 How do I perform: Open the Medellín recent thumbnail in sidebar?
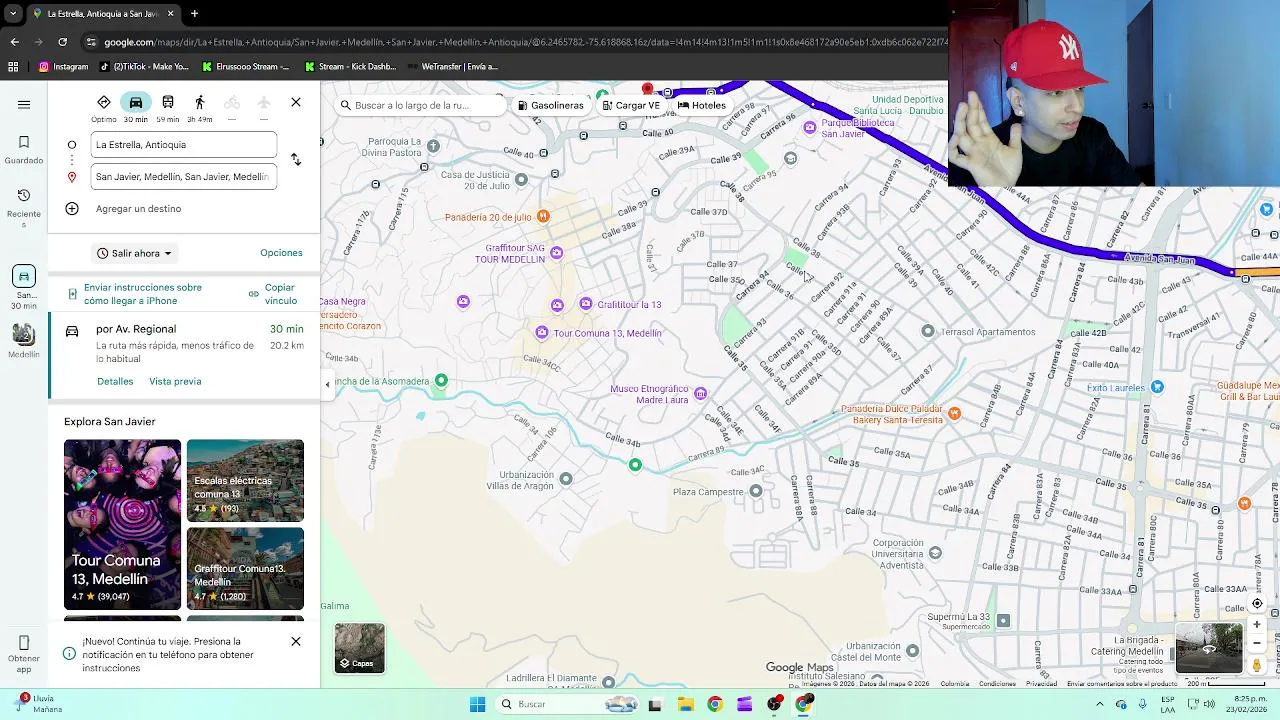[24, 340]
